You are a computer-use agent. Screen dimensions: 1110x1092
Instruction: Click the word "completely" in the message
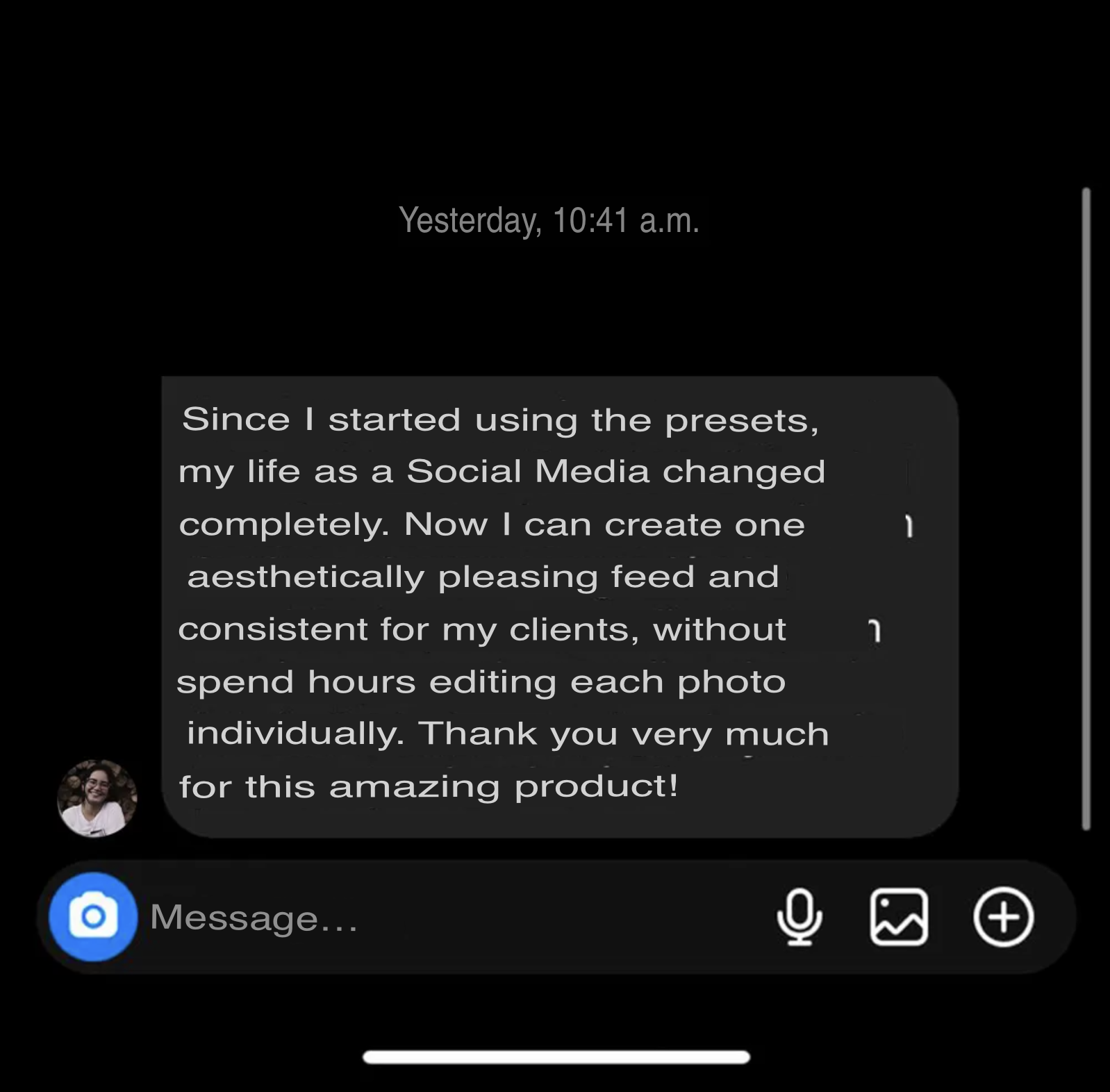point(283,525)
